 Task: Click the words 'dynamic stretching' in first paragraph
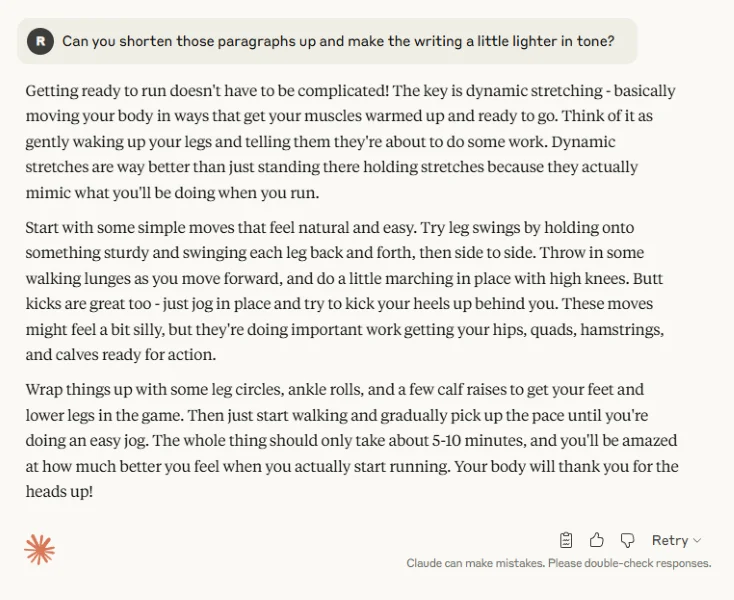click(534, 90)
